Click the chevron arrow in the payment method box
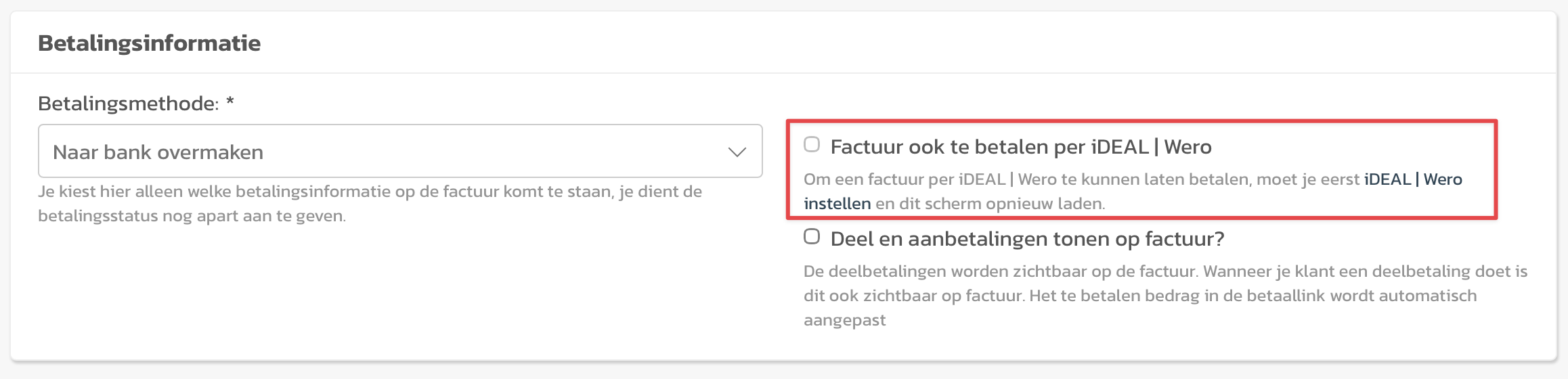 click(x=737, y=152)
